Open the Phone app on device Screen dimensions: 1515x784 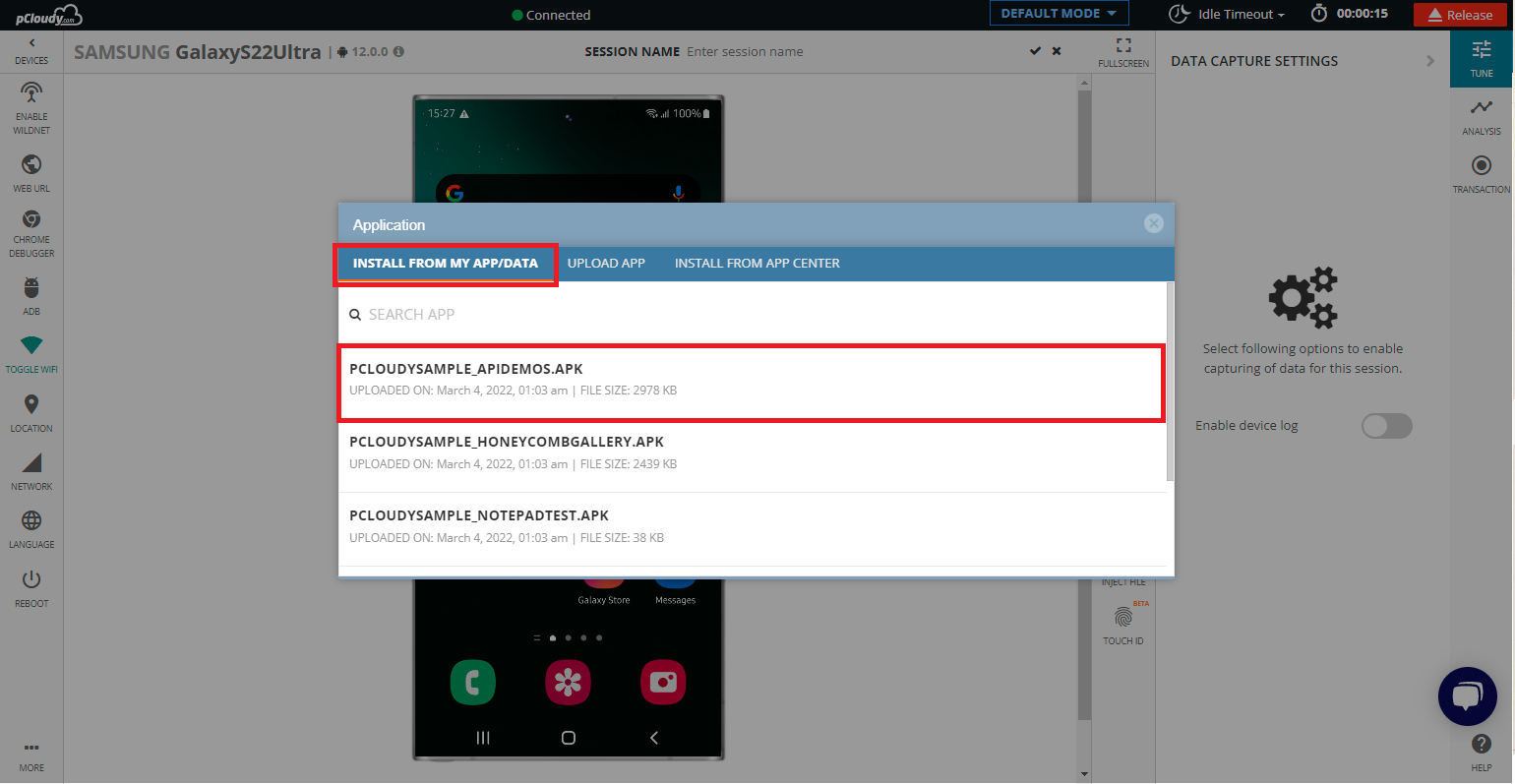click(473, 683)
